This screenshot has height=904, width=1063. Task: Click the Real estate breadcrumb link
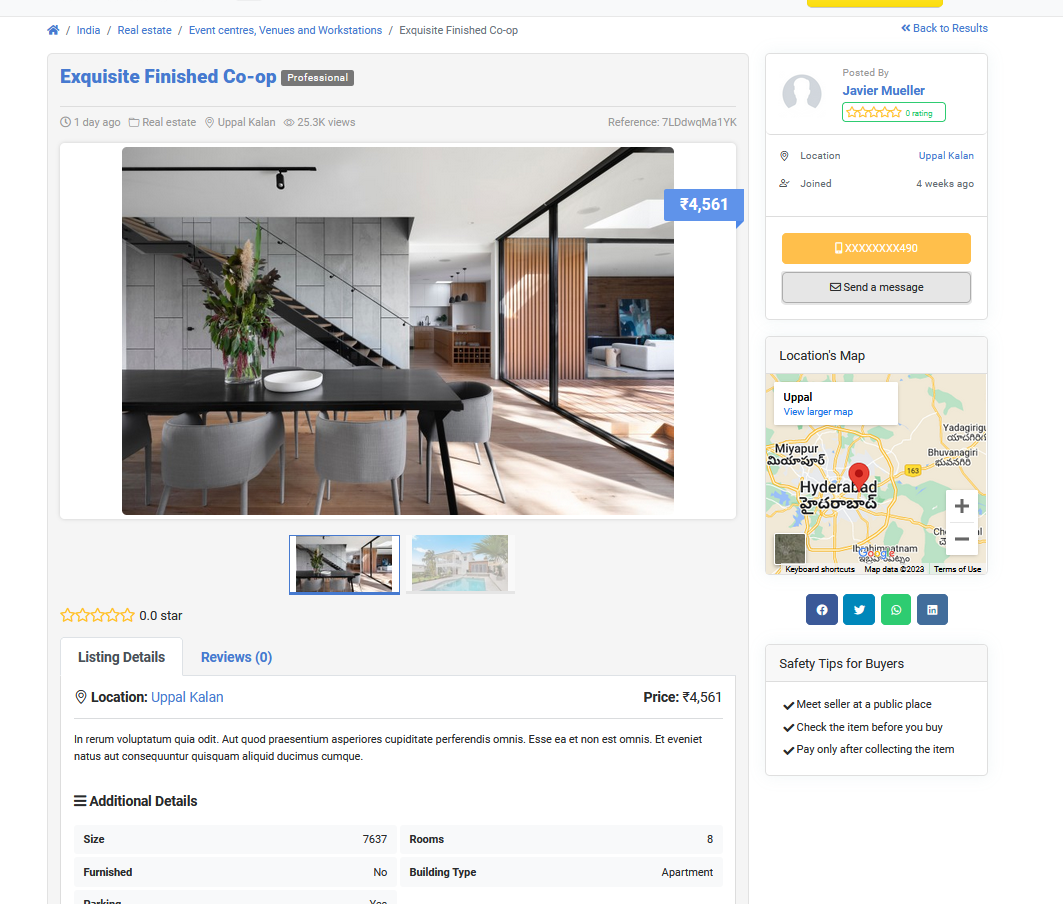tap(144, 30)
